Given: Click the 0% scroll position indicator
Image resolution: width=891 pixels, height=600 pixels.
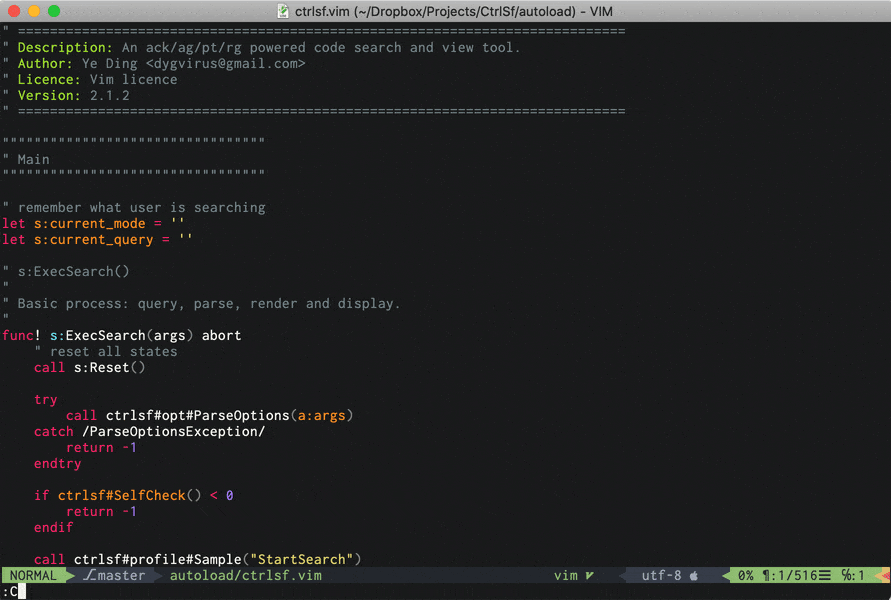Looking at the screenshot, I should [744, 575].
